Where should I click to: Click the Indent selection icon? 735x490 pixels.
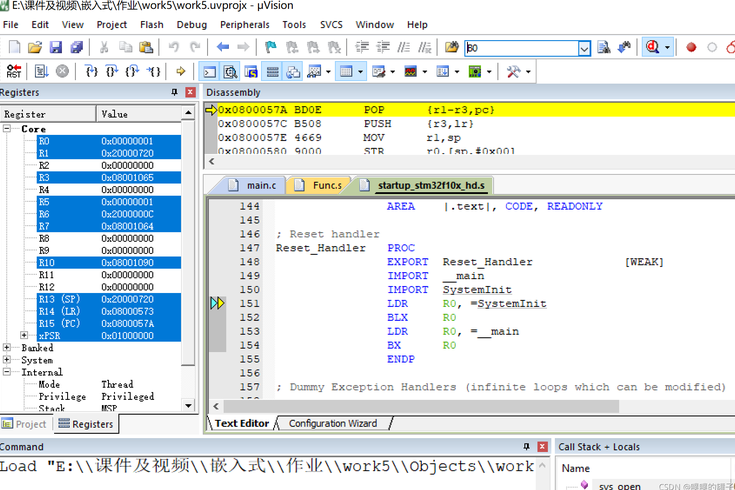tap(362, 47)
